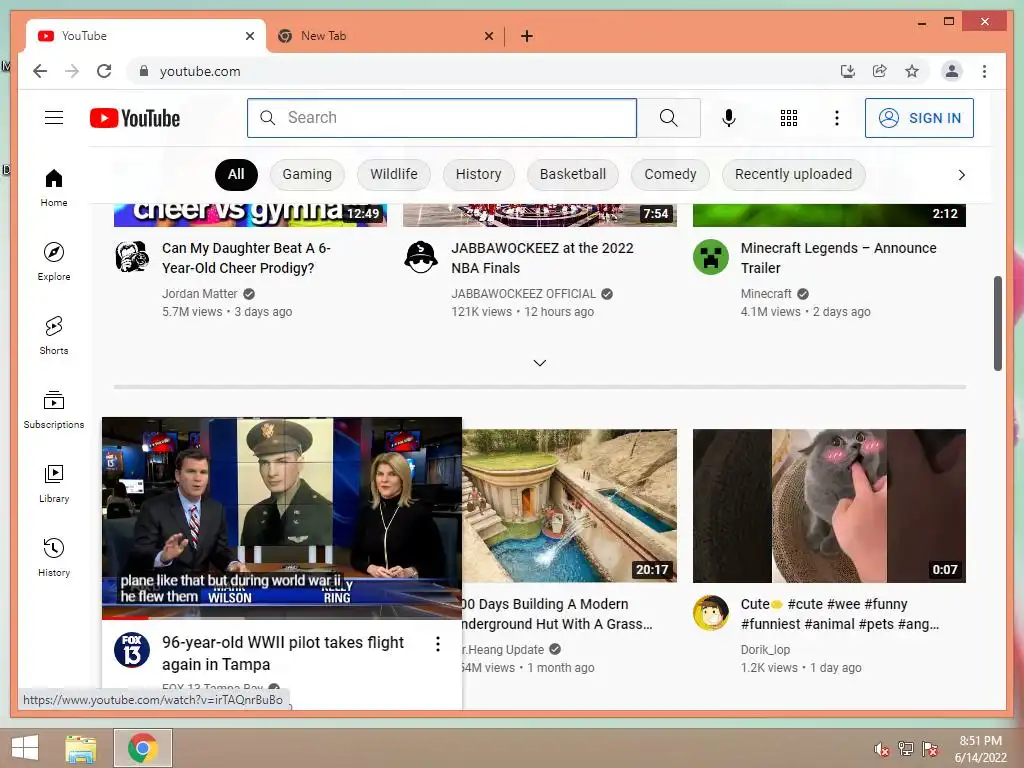Close the YouTube browser tab
Screen dimensions: 1024x768
tap(249, 36)
